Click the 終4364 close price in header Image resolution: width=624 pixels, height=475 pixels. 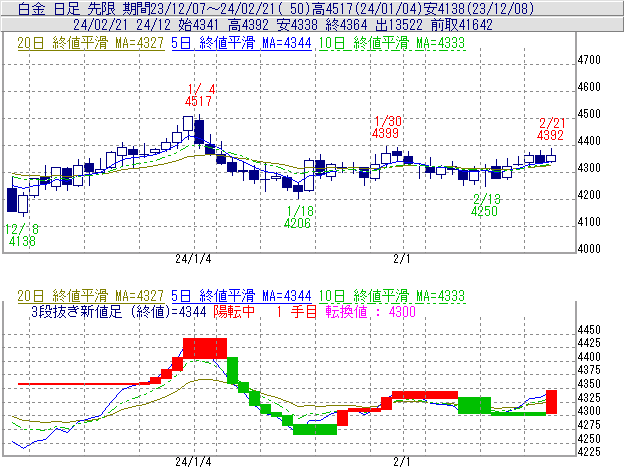click(346, 25)
